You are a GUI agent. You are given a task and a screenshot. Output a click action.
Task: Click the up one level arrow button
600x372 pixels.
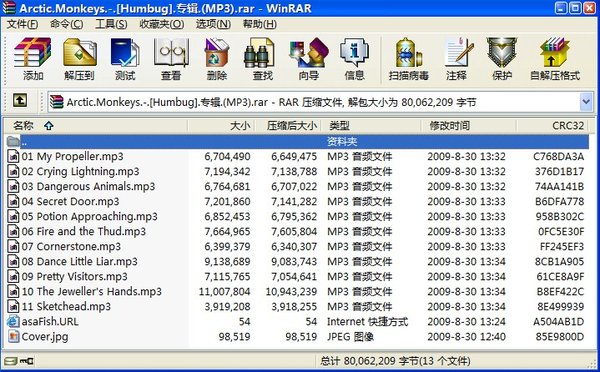pos(20,101)
